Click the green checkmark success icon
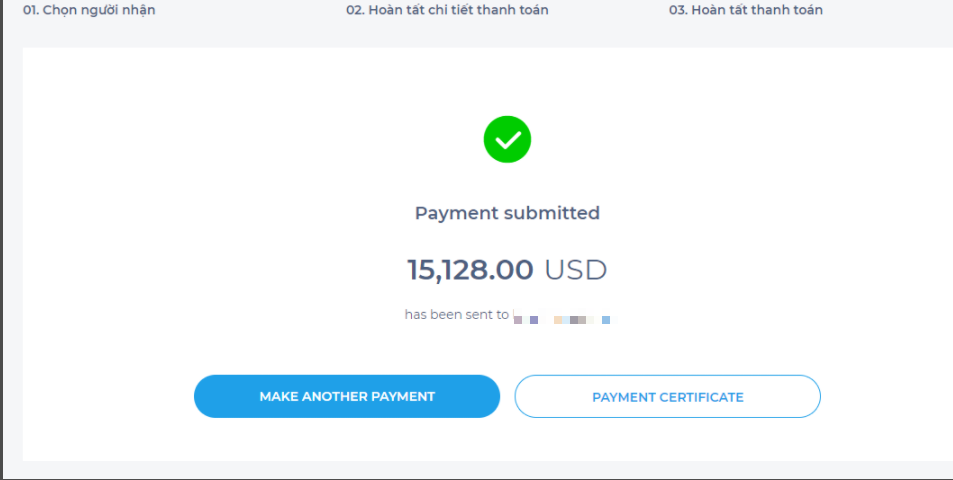Screen dimensions: 953x480 [507, 140]
